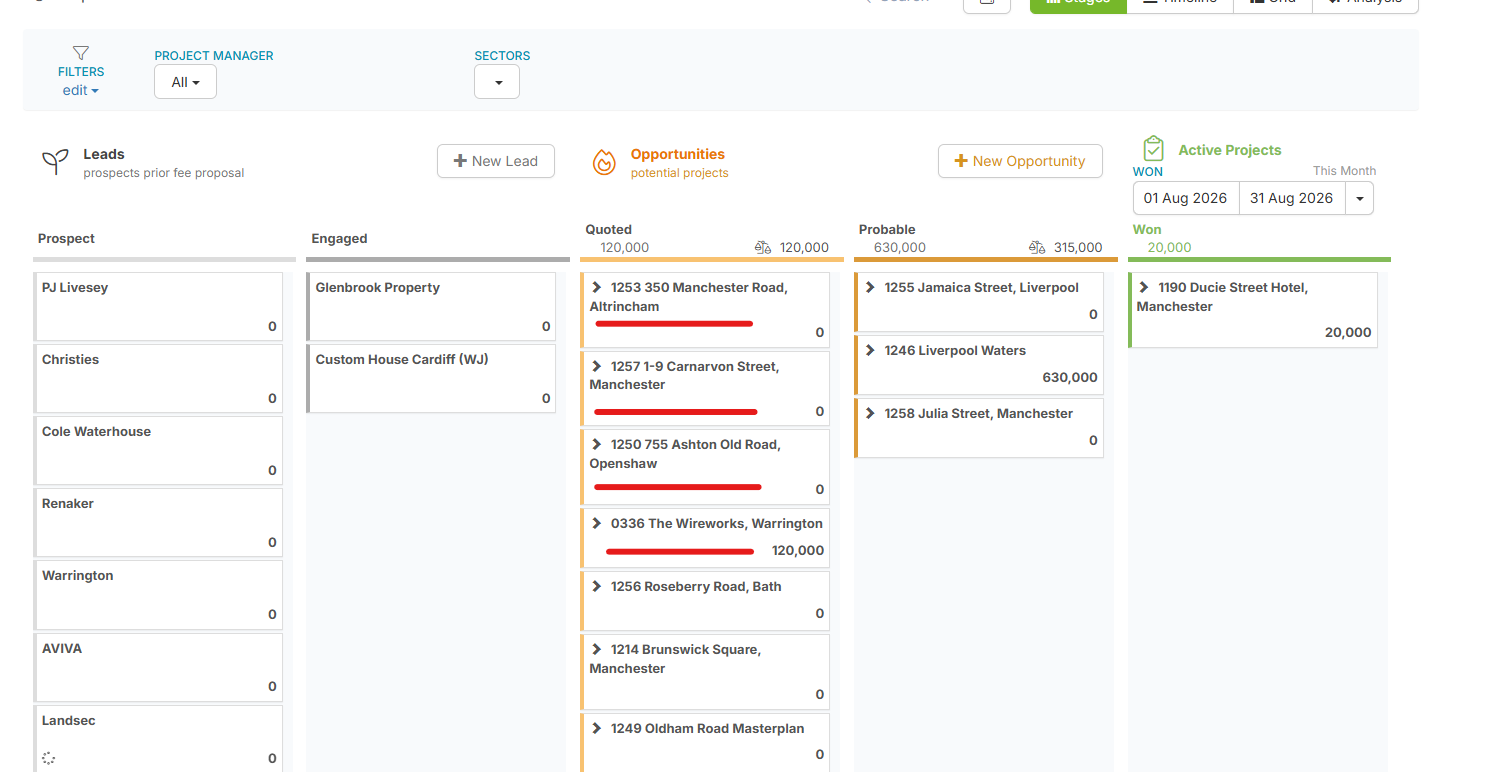
Task: Open the Sectors dropdown
Action: [x=497, y=82]
